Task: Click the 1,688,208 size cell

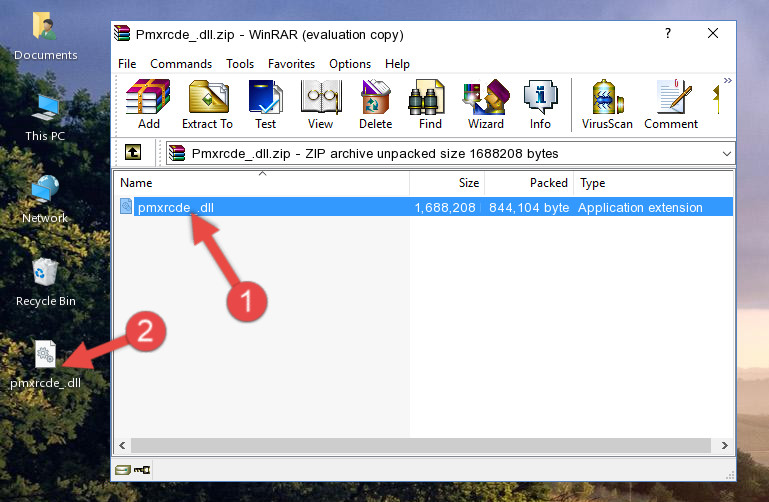Action: tap(445, 208)
